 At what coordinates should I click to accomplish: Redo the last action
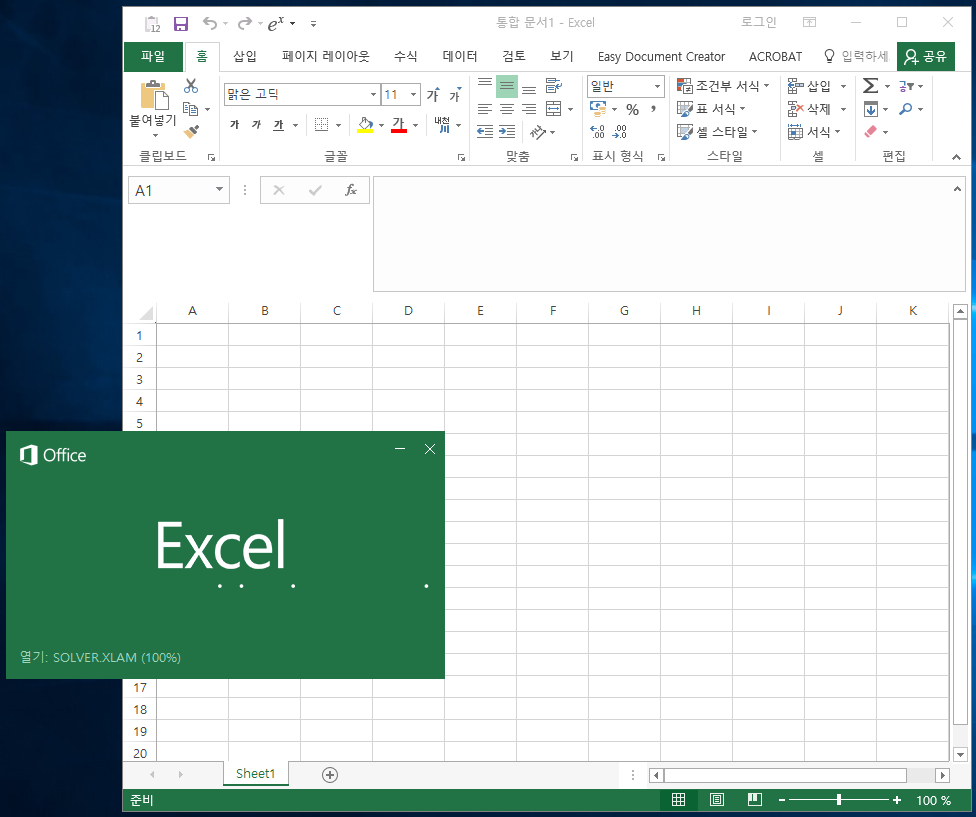click(x=245, y=24)
